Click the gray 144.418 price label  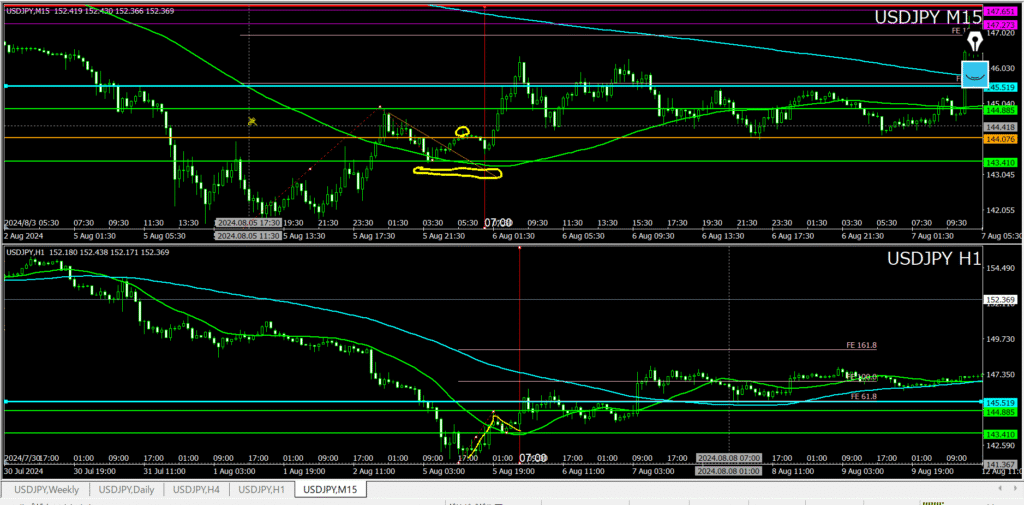[1000, 127]
